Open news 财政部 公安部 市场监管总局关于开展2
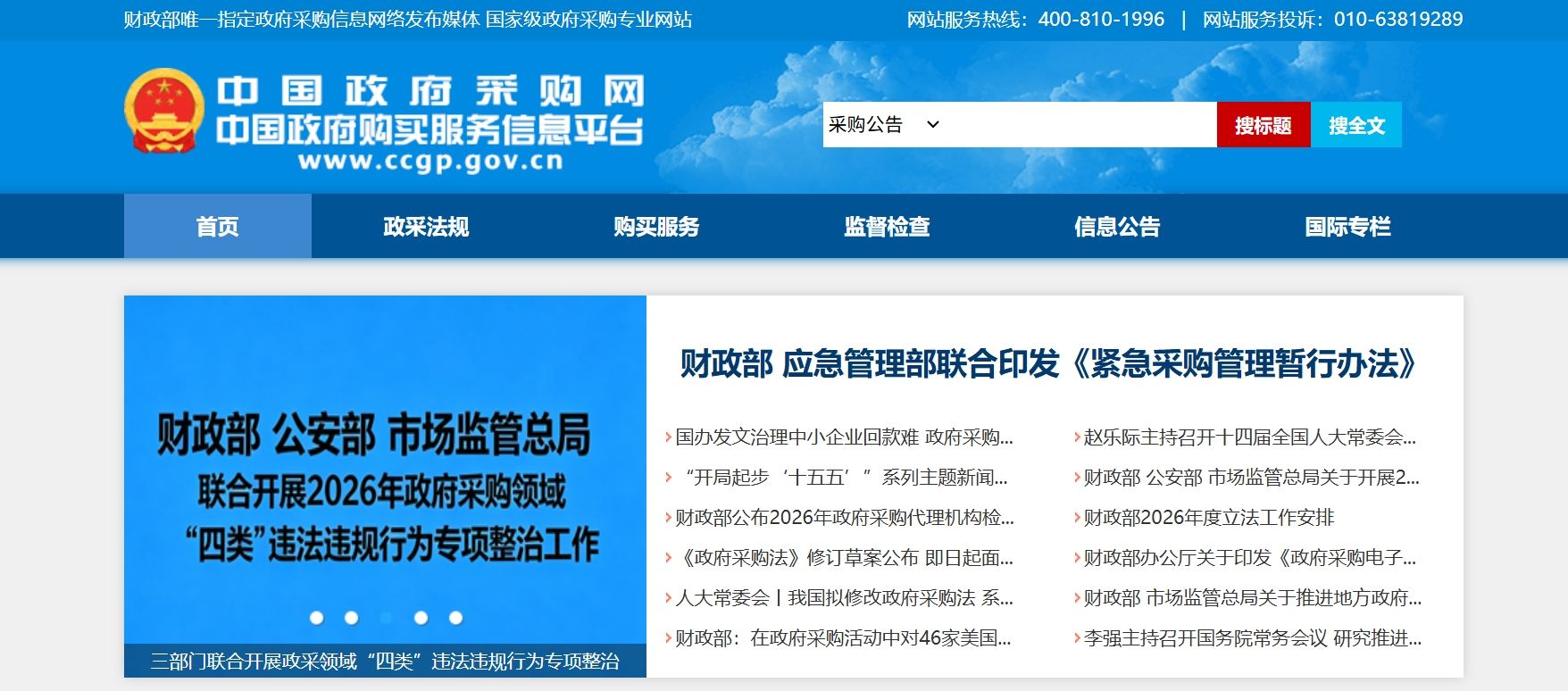 [x=1251, y=477]
